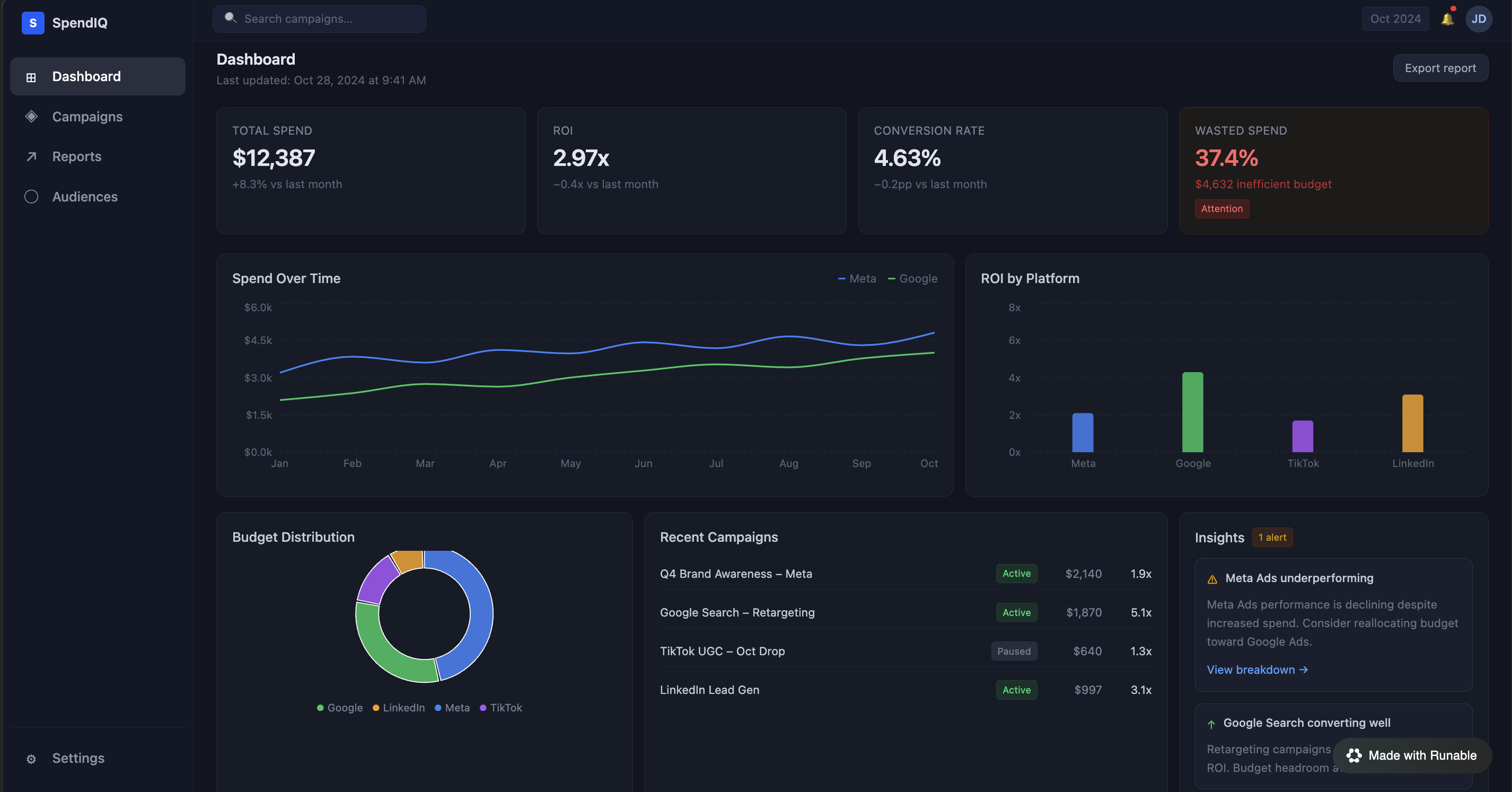Click the Google Search converting well heading

click(1306, 723)
